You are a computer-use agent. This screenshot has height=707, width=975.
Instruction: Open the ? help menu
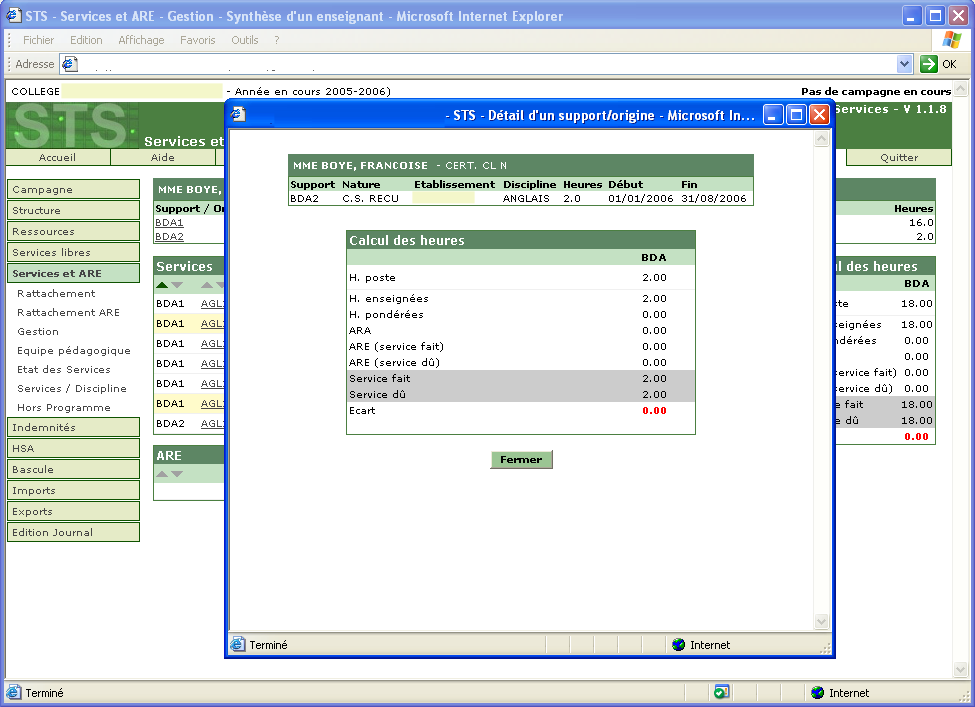pyautogui.click(x=277, y=40)
